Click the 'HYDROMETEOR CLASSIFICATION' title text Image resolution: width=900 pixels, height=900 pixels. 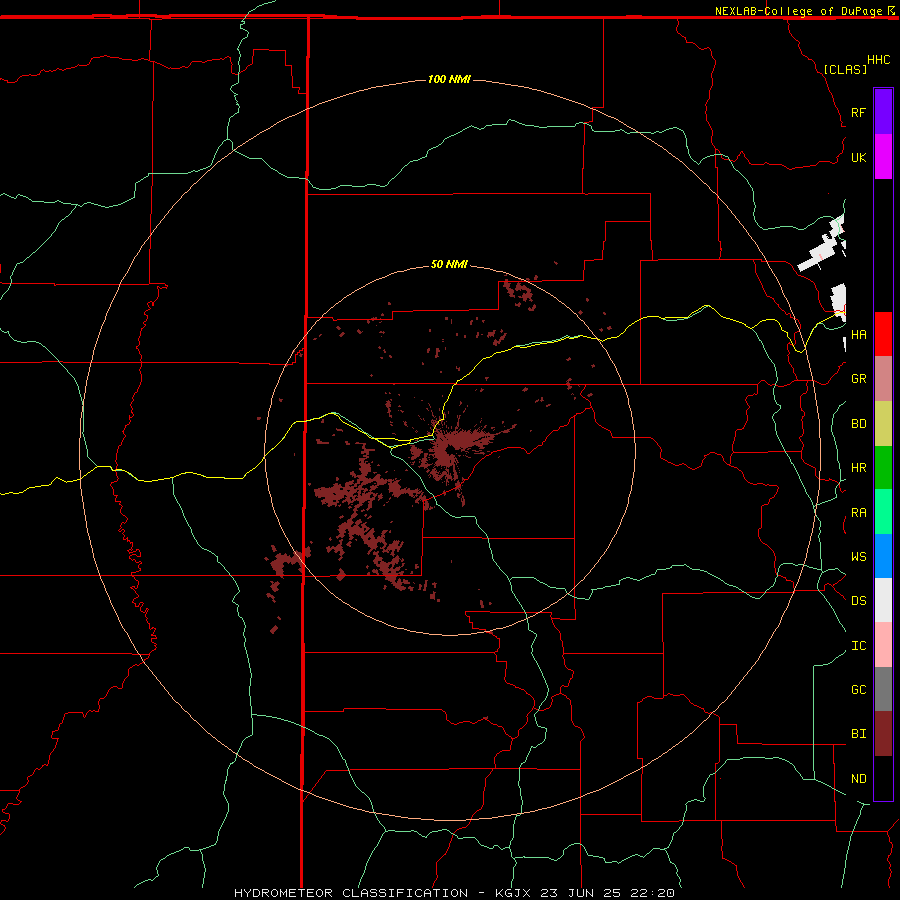click(x=351, y=893)
